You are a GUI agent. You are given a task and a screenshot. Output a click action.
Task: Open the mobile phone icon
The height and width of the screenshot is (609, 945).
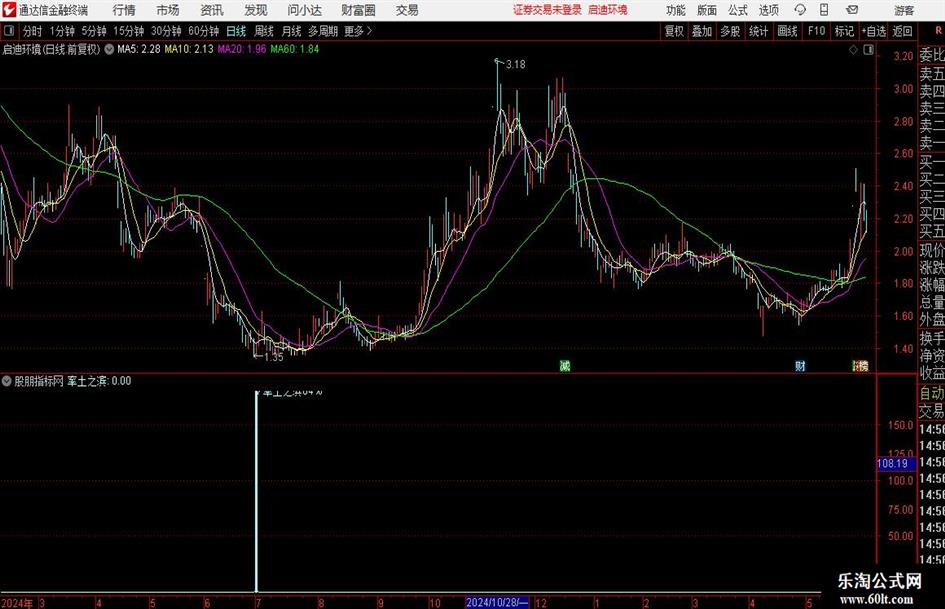pos(824,10)
